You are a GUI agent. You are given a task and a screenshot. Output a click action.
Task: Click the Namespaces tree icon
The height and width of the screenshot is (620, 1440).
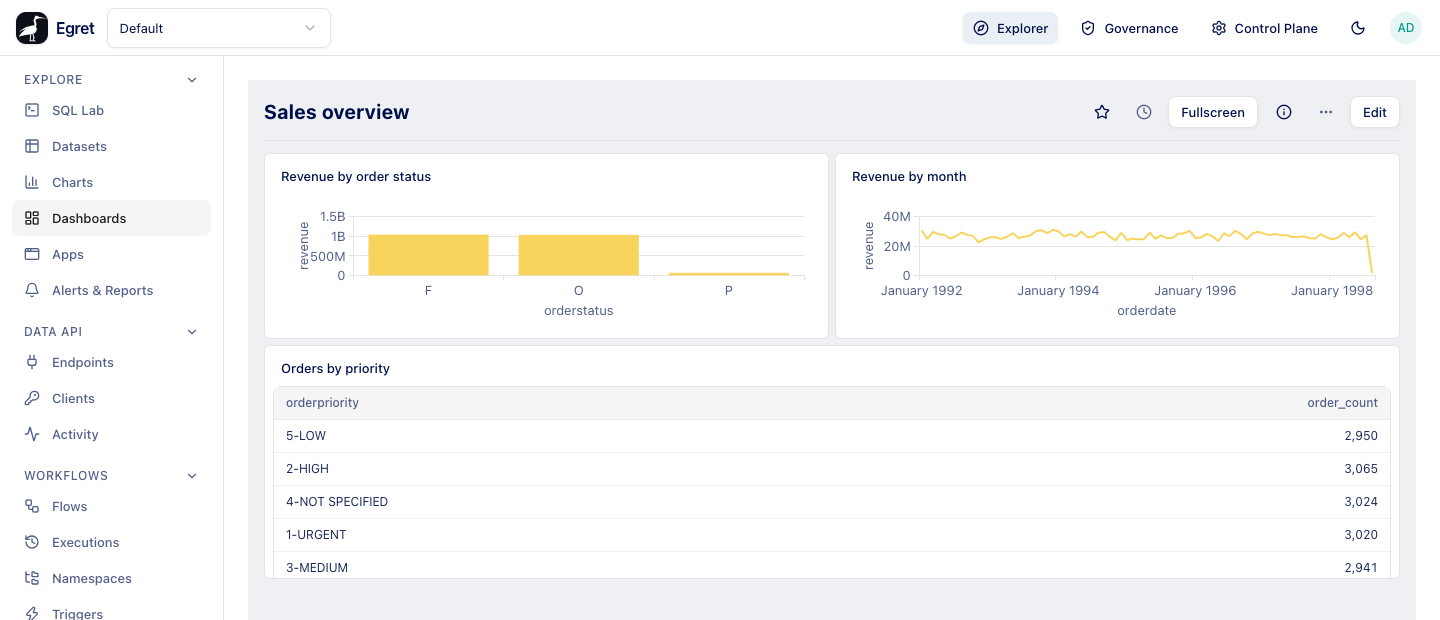[32, 578]
